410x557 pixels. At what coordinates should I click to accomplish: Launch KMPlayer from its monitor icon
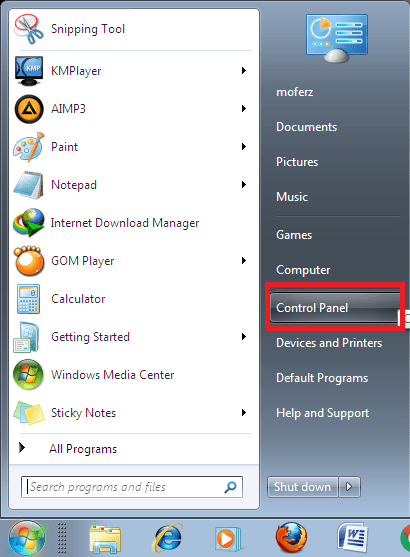pyautogui.click(x=29, y=71)
